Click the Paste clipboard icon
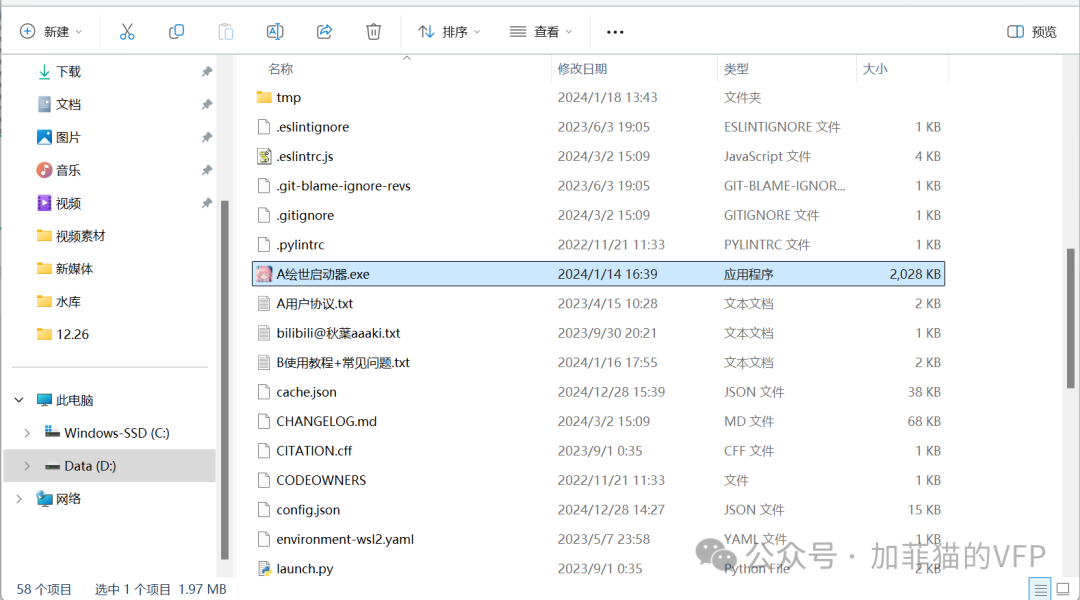 pos(226,32)
